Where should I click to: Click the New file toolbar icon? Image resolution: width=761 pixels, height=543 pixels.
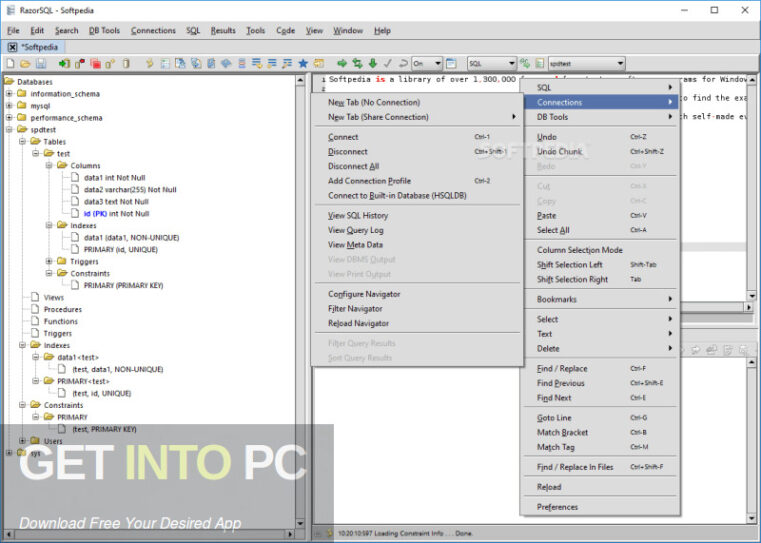pos(10,64)
